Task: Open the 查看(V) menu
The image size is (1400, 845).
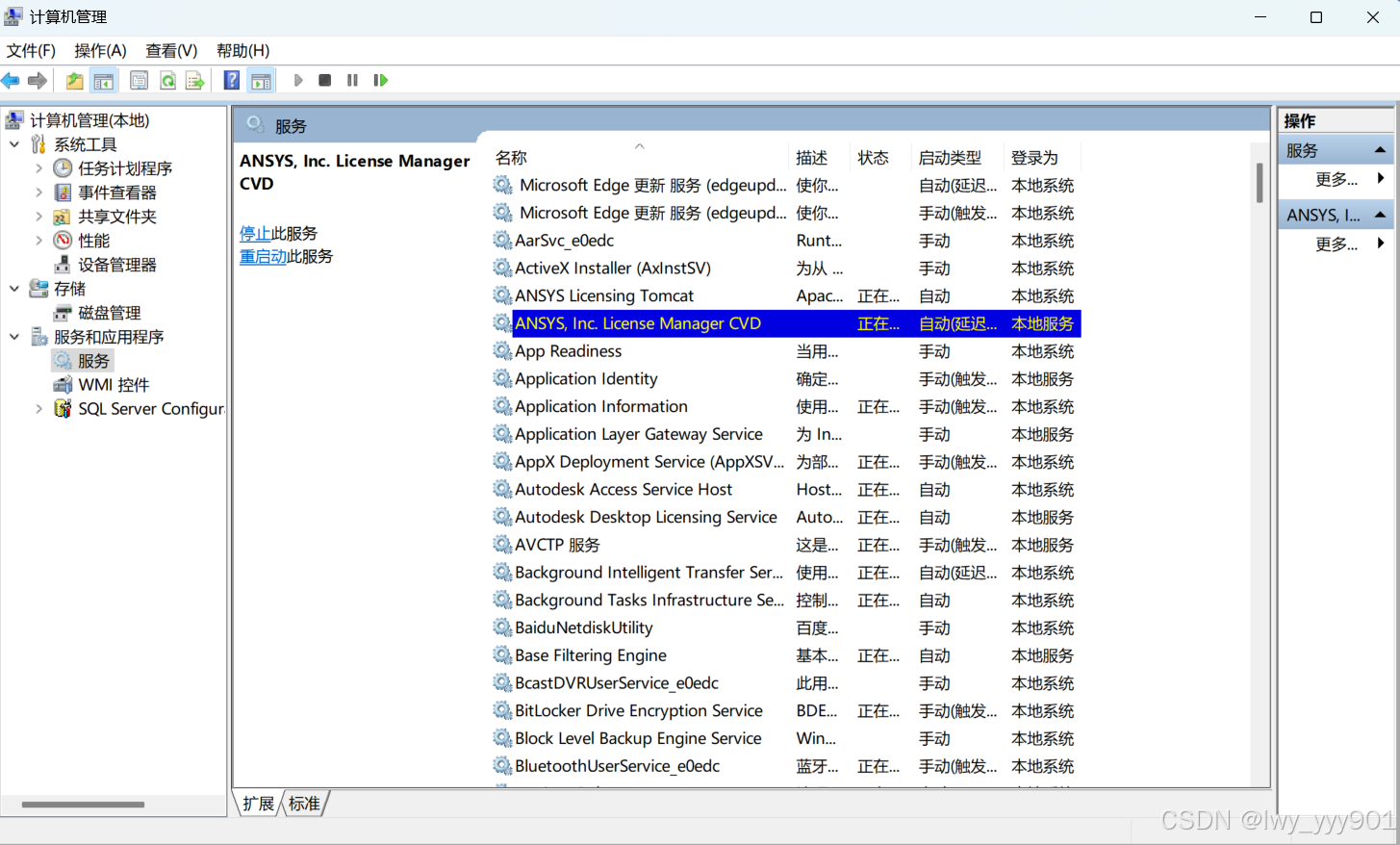Action: [x=171, y=50]
